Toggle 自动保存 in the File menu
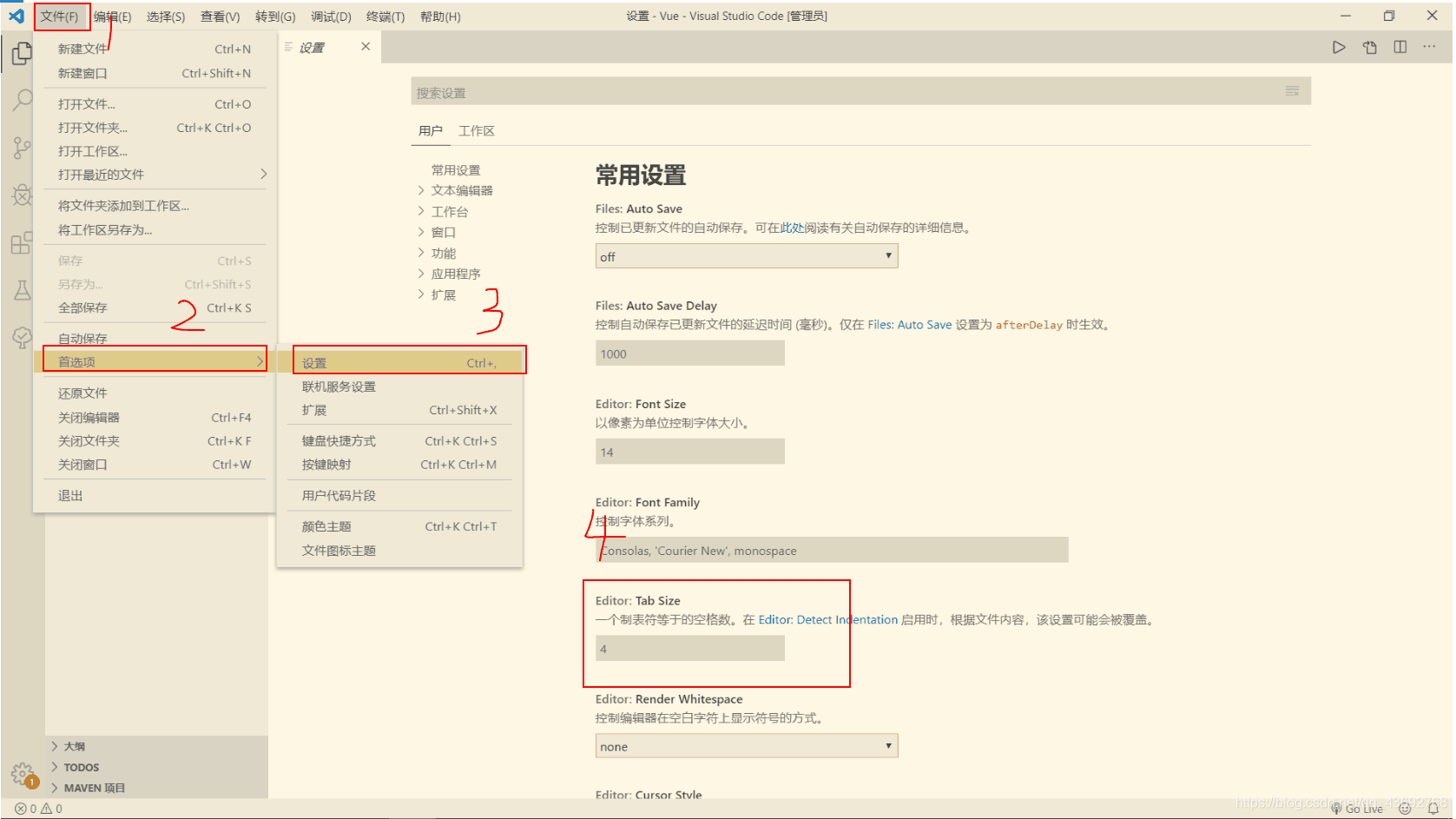The width and height of the screenshot is (1456, 819). [155, 339]
